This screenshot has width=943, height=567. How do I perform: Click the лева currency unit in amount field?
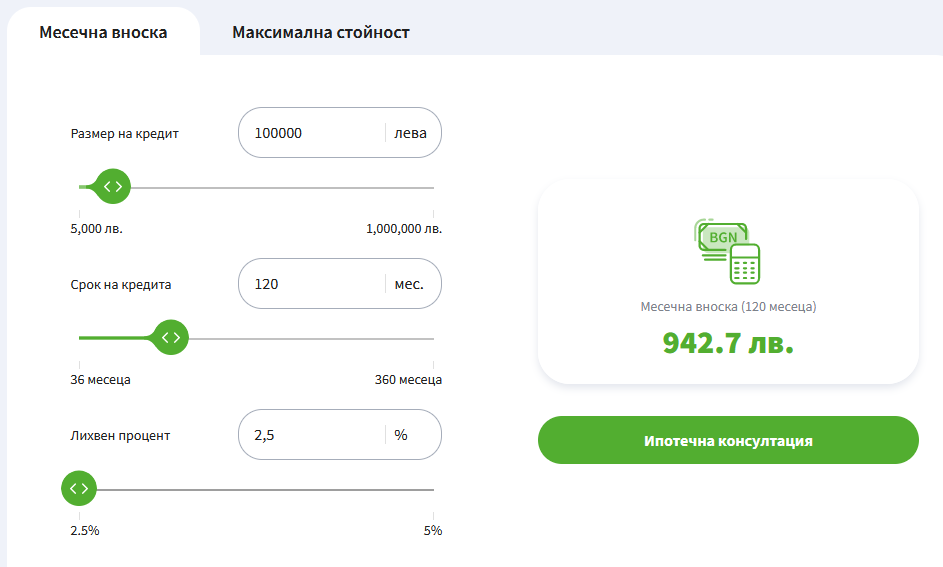point(410,133)
